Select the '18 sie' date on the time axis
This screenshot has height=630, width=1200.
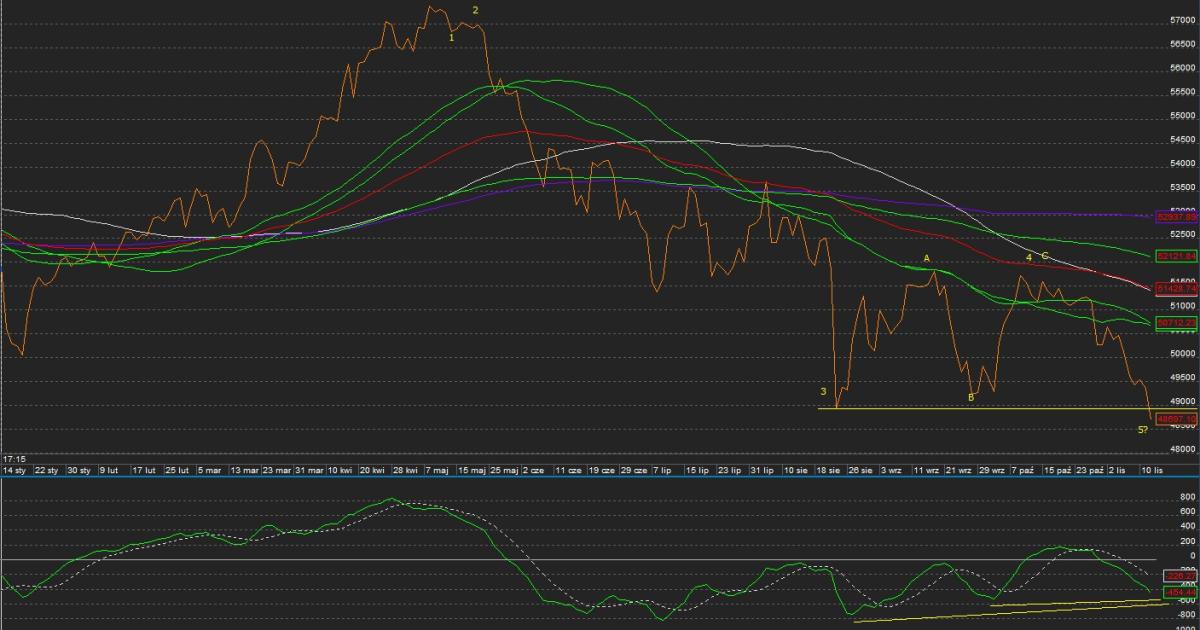(x=828, y=469)
